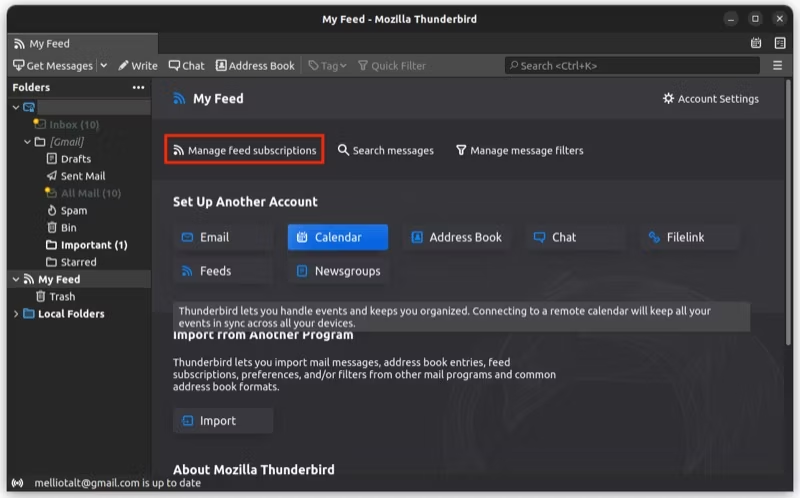Screen dimensions: 800x498
Task: Open the Drafts folder
Action: 69,159
